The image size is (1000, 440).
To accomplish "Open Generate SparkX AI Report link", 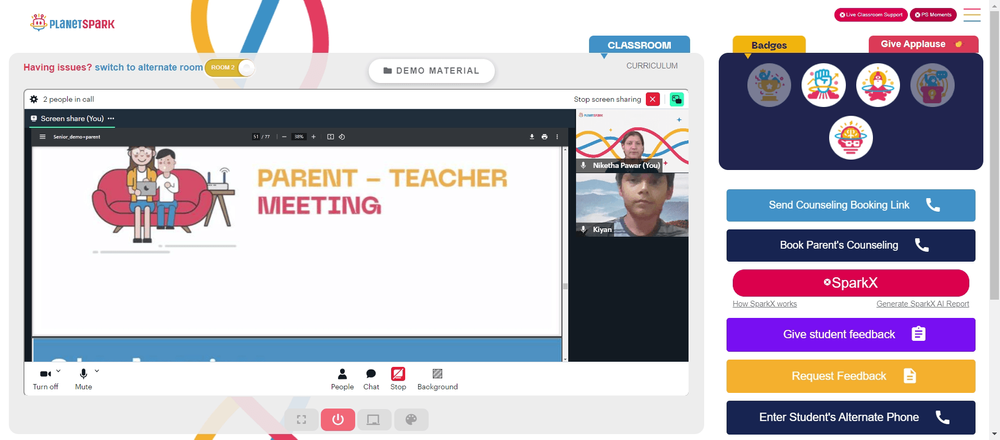I will click(923, 304).
